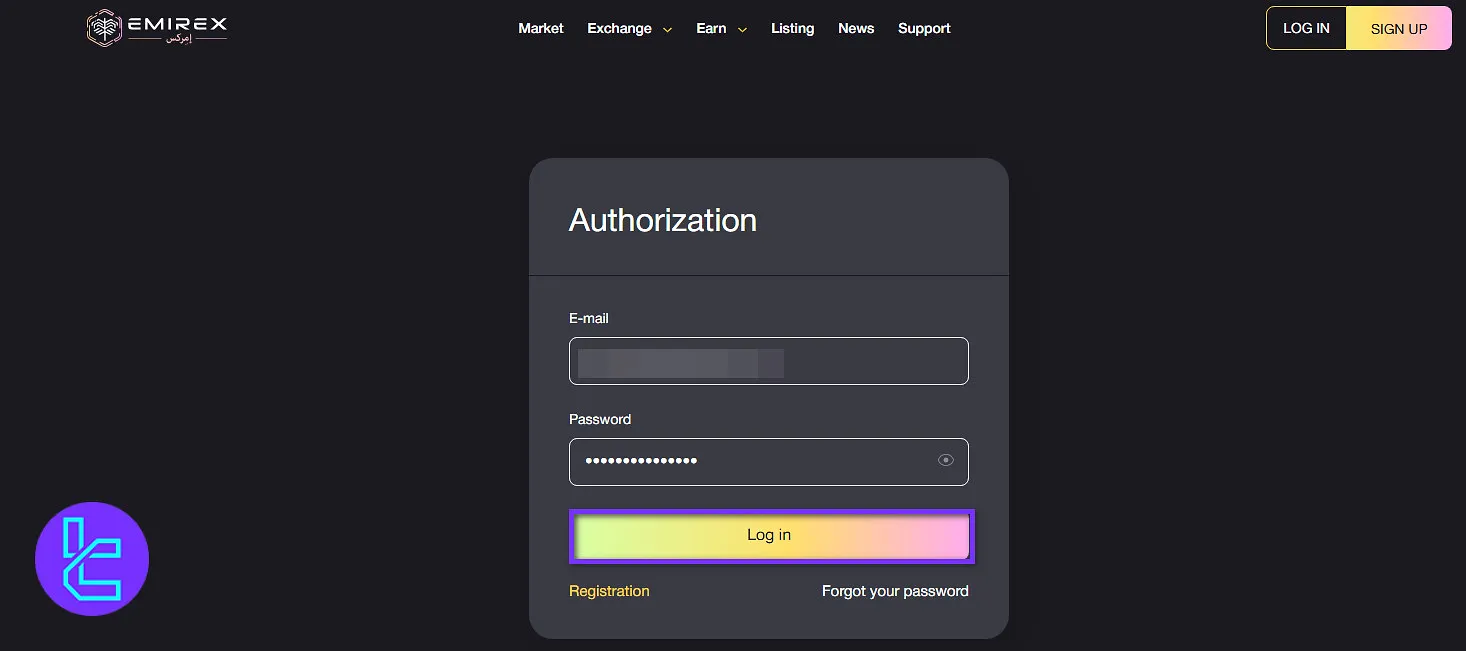Open the Support page
Screen dimensions: 1466x651
click(x=923, y=29)
